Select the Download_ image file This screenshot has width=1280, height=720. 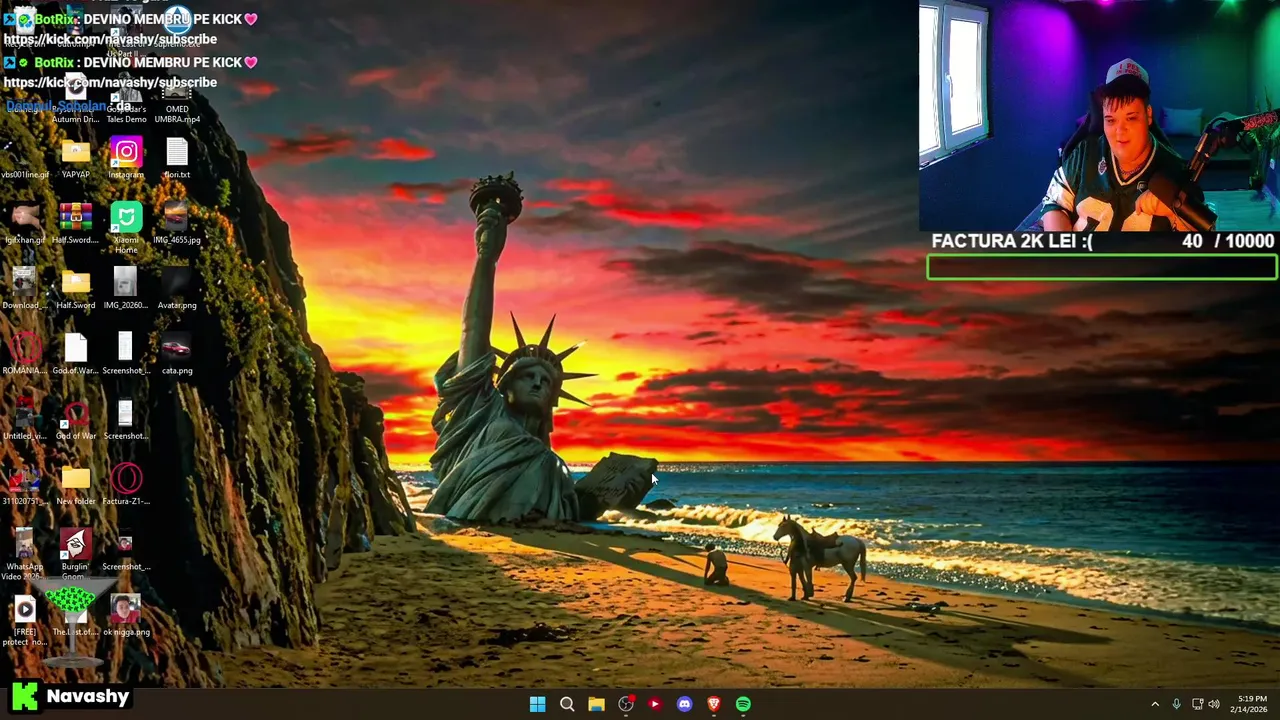pyautogui.click(x=24, y=289)
